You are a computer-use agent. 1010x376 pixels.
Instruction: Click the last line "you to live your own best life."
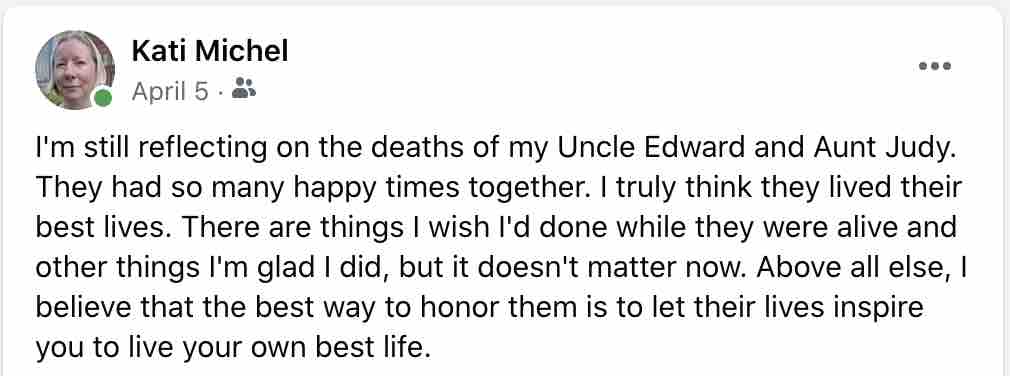tap(231, 350)
